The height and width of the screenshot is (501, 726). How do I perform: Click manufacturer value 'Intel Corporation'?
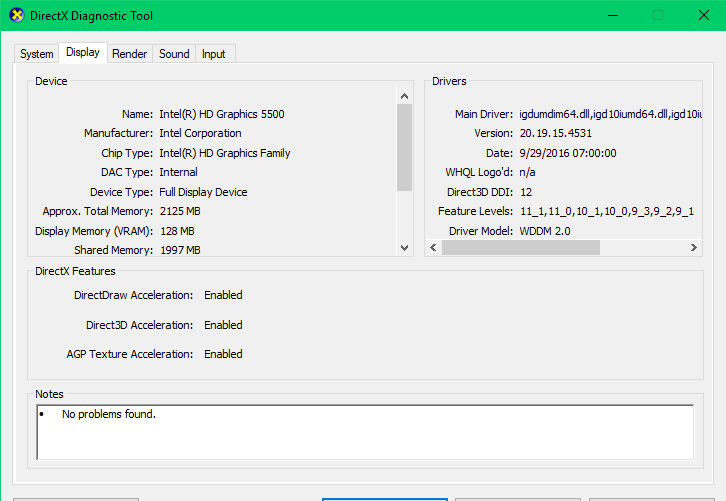click(x=200, y=133)
